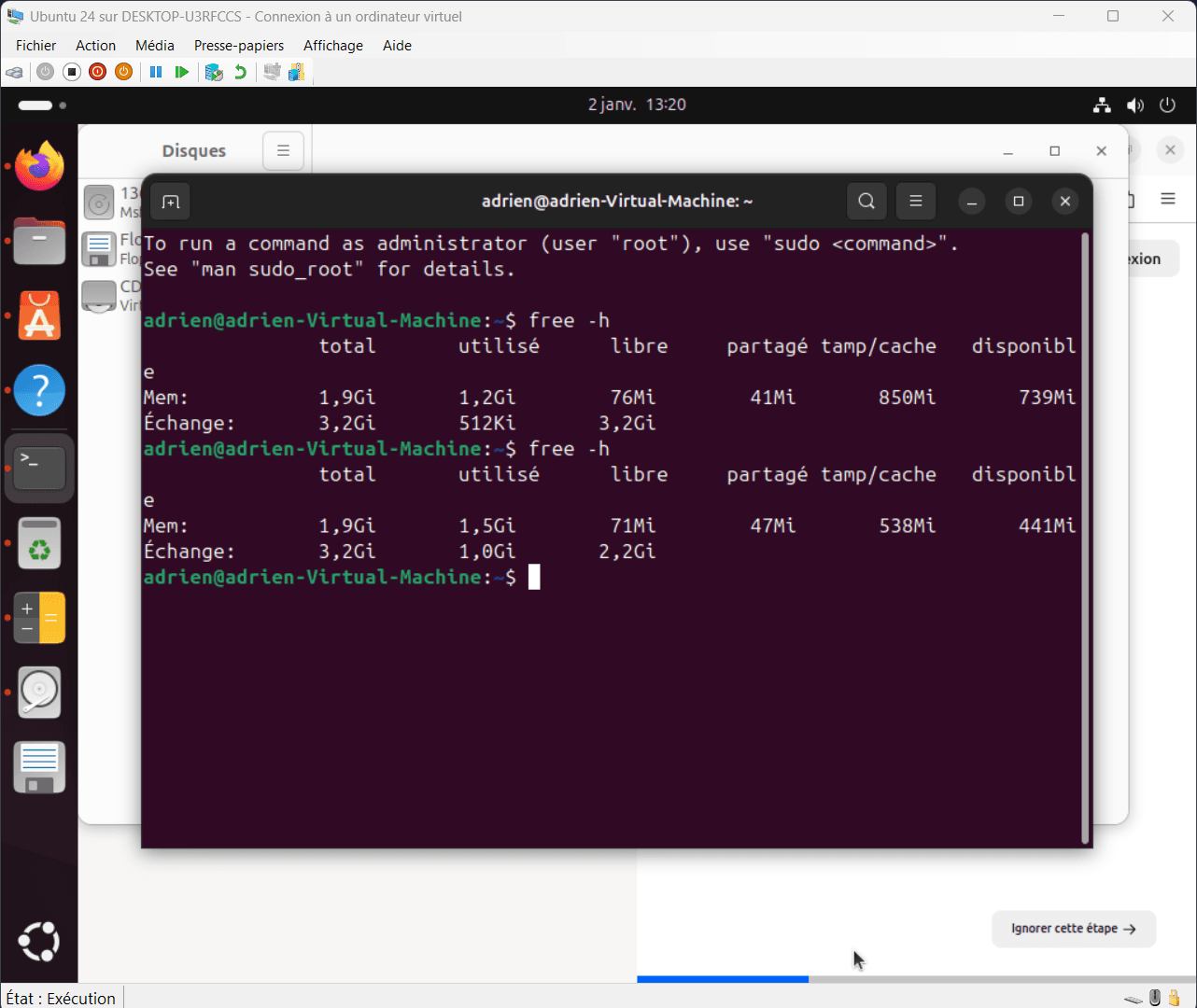Send Ctrl+Alt+Suppr using the keyboard toolbar icon
The width and height of the screenshot is (1197, 1008).
pyautogui.click(x=14, y=72)
